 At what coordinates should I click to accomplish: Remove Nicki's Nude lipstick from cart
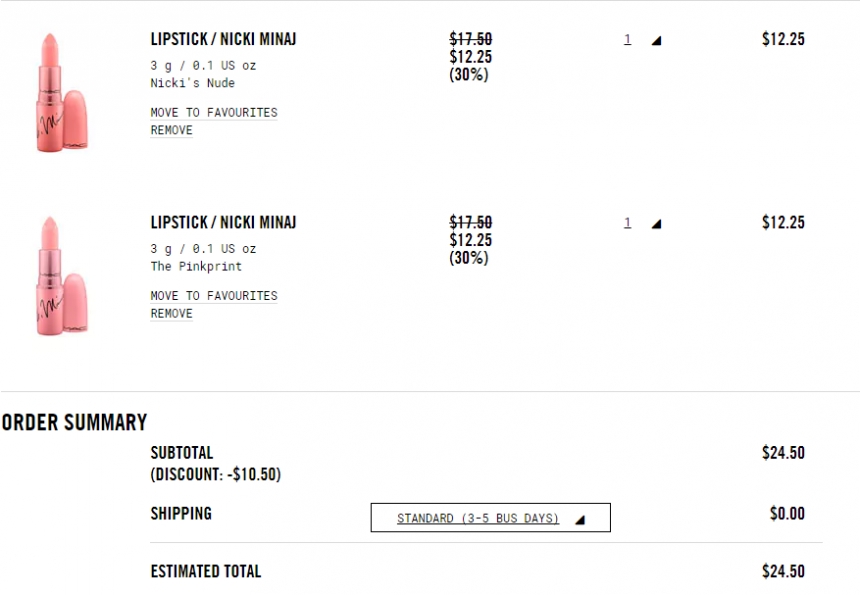pos(171,130)
